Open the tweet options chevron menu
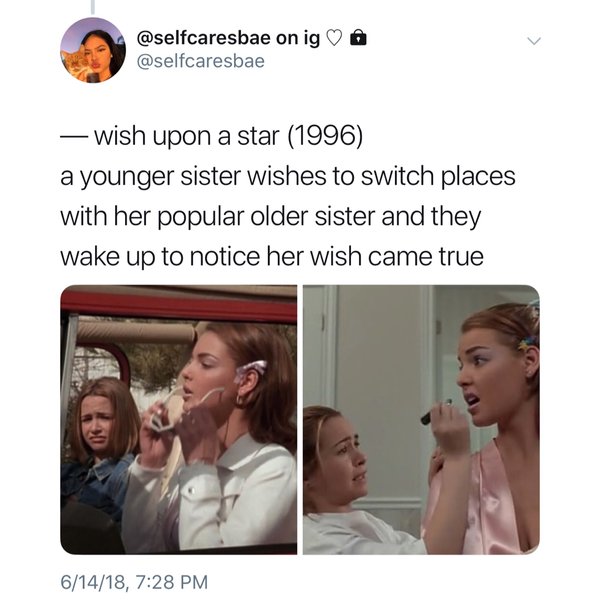The height and width of the screenshot is (600, 600). (534, 41)
